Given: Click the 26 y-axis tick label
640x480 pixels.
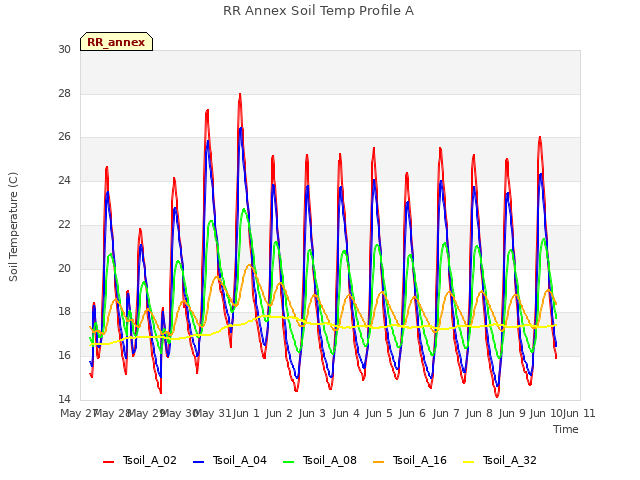Looking at the screenshot, I should tap(64, 137).
